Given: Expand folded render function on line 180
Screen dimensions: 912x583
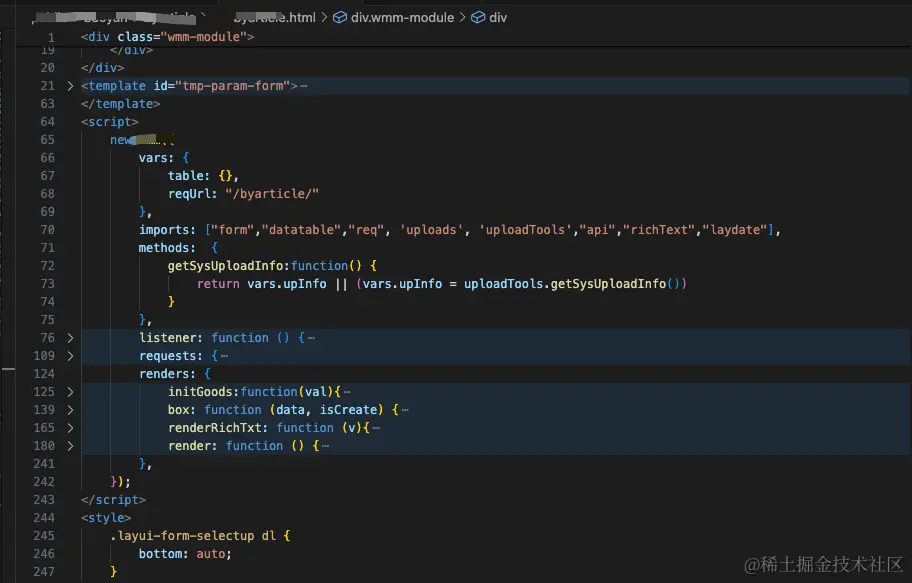Looking at the screenshot, I should tap(70, 446).
